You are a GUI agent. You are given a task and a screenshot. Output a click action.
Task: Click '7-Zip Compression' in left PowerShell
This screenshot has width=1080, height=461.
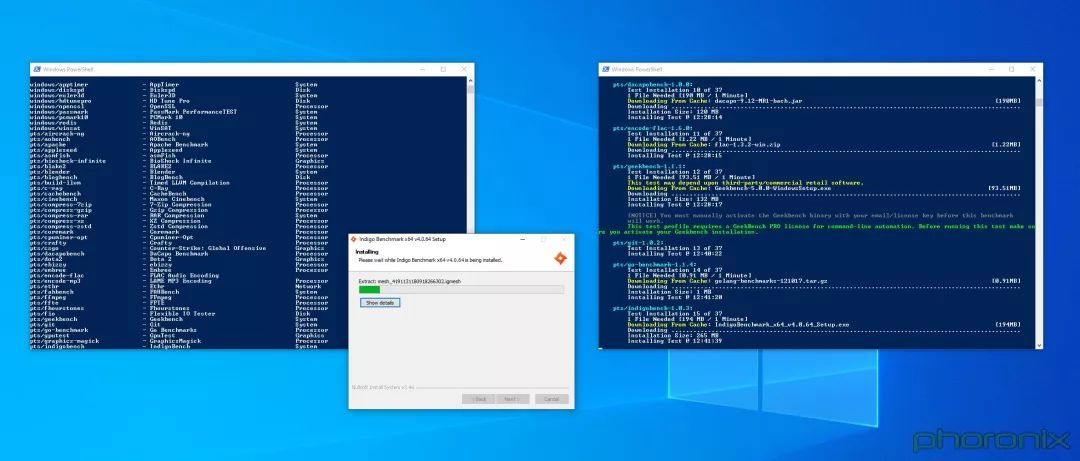[x=179, y=205]
